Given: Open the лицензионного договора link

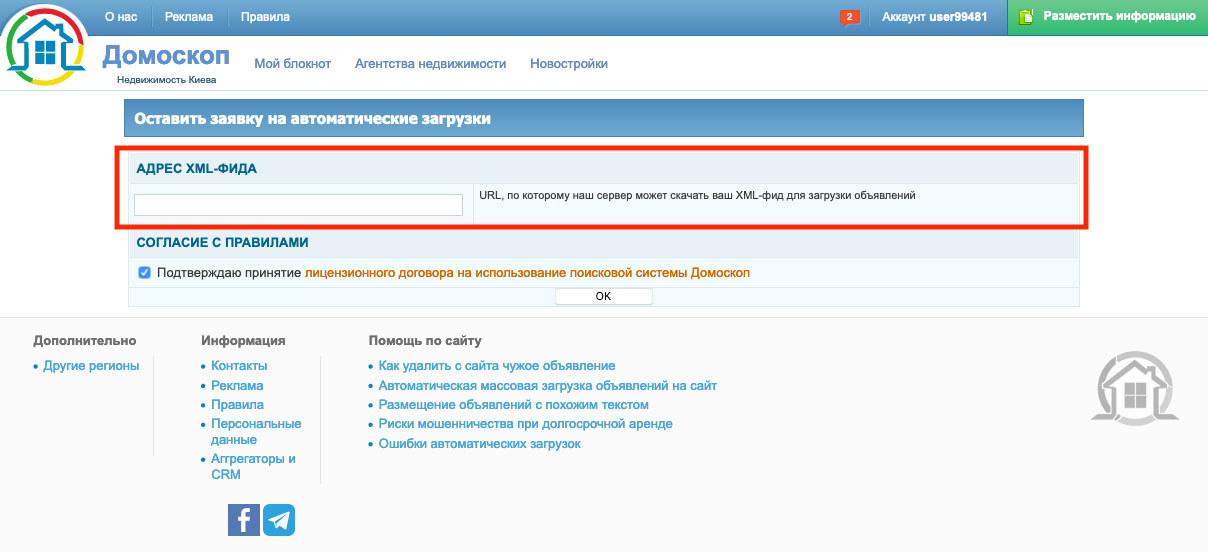Looking at the screenshot, I should [x=528, y=272].
